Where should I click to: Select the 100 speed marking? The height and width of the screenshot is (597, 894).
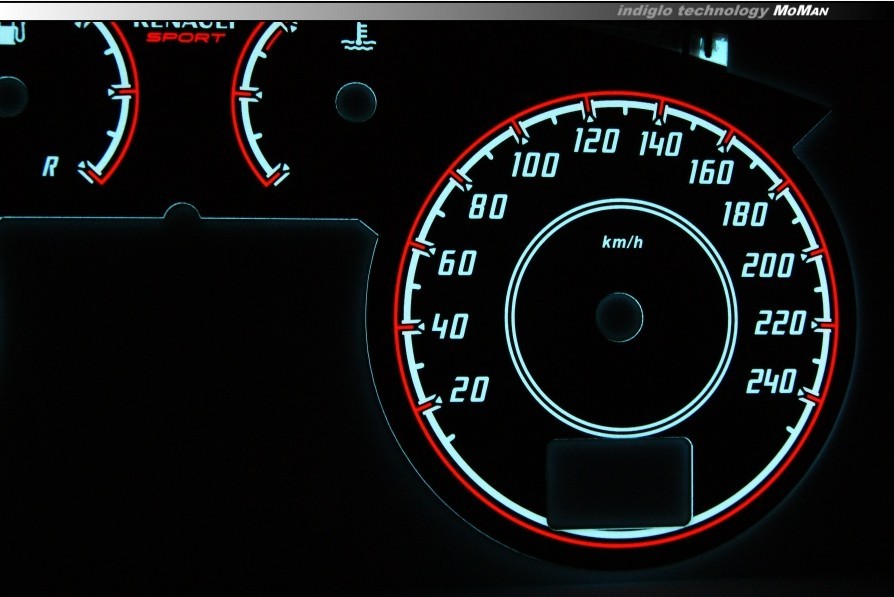coord(534,165)
